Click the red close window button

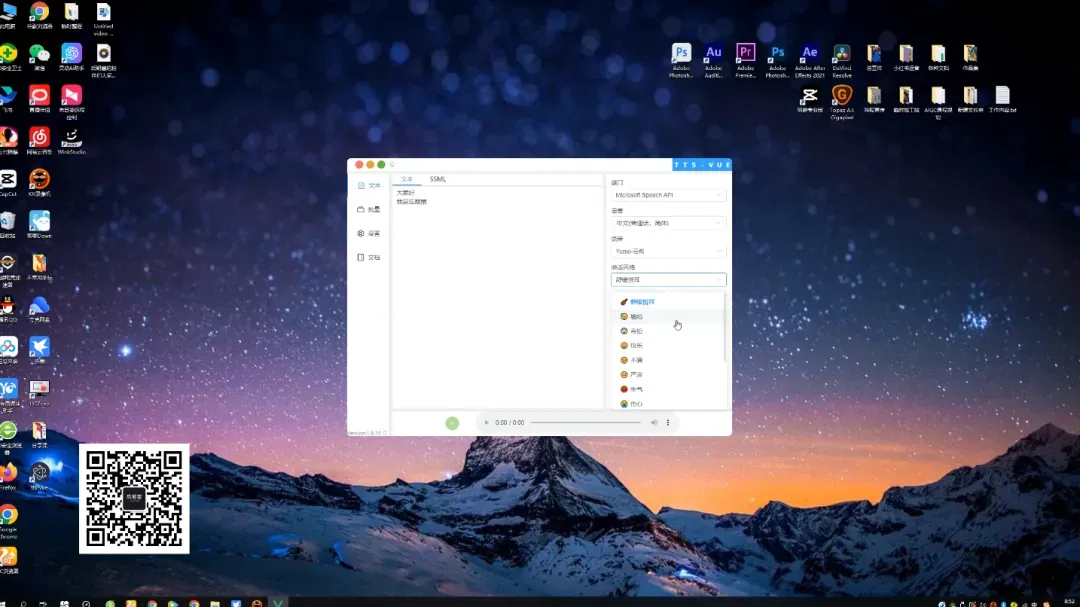tap(359, 165)
